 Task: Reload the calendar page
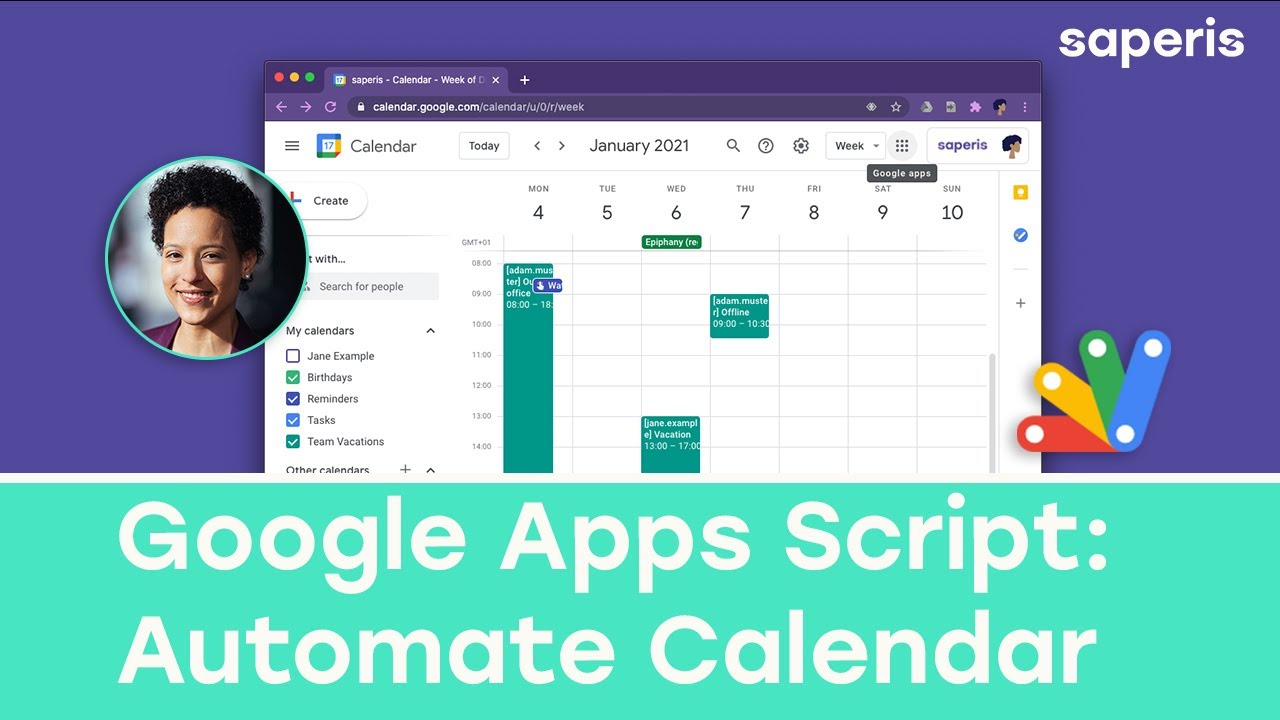pyautogui.click(x=331, y=107)
